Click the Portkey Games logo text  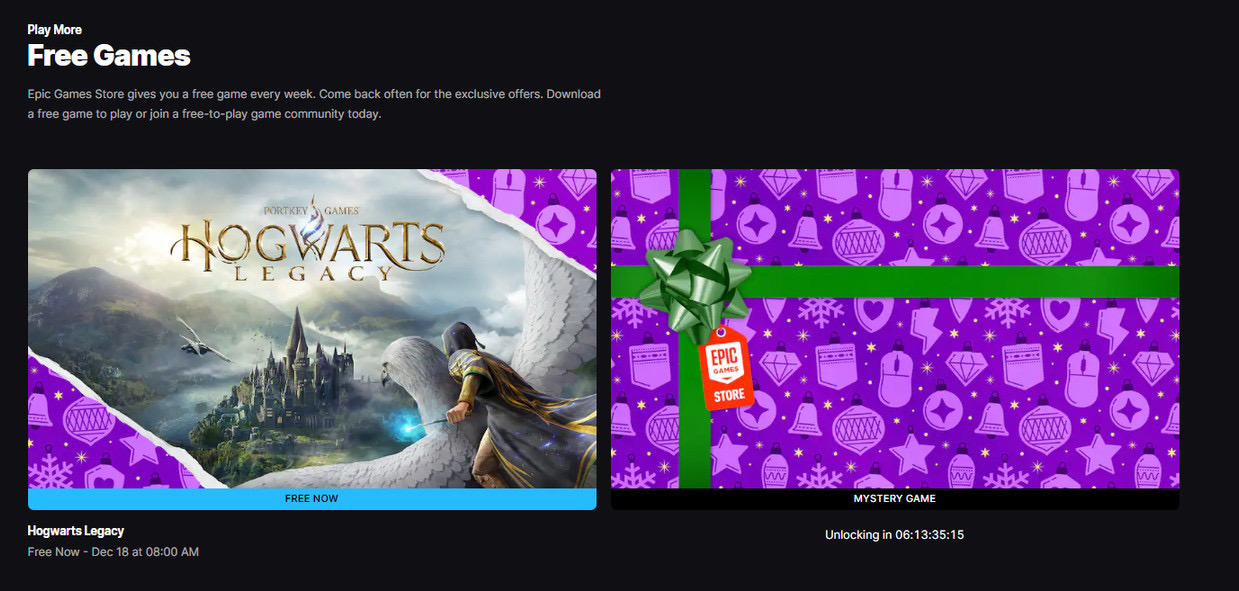pyautogui.click(x=312, y=209)
